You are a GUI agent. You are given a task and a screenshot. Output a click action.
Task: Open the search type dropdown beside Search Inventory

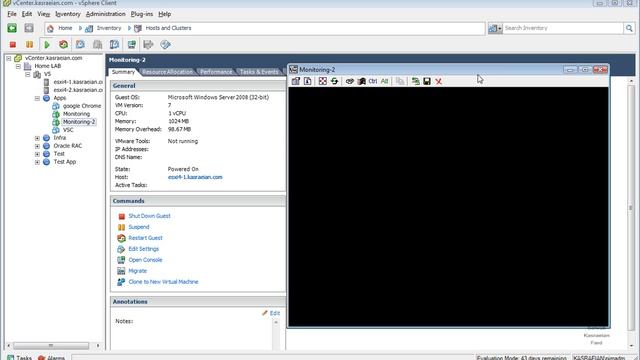click(495, 28)
